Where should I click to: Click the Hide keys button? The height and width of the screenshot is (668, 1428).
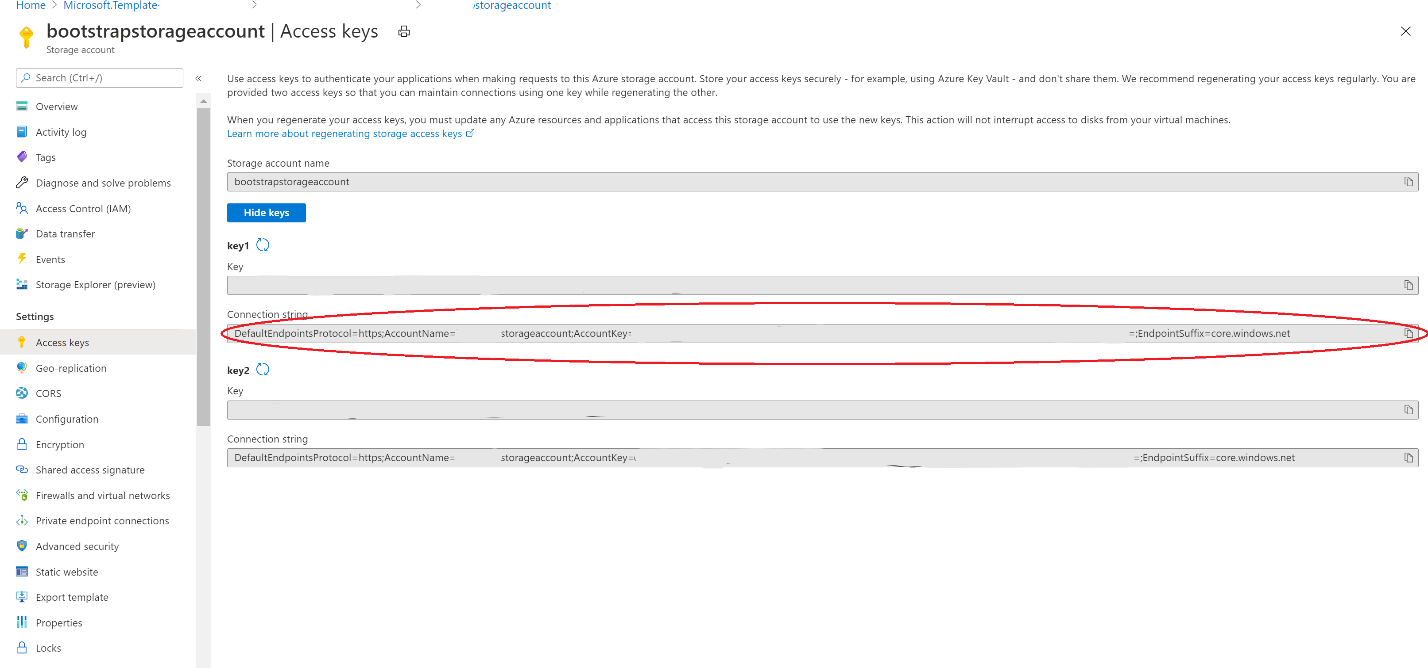click(266, 213)
